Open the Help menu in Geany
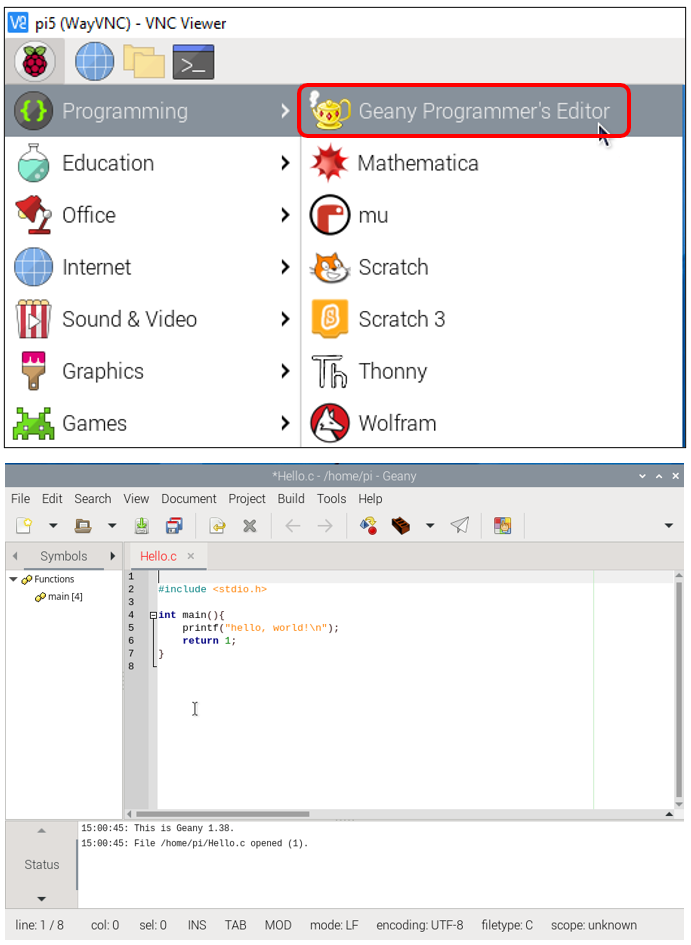This screenshot has height=945, width=691. pos(370,498)
